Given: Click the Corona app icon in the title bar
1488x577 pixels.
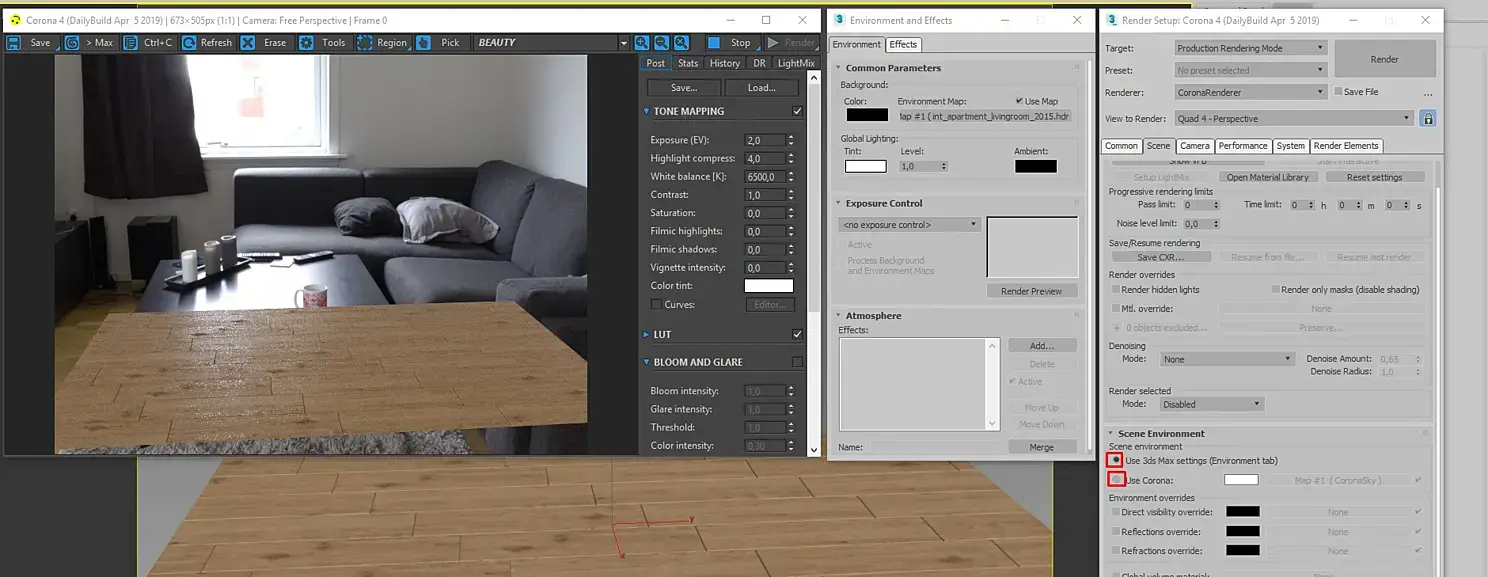Looking at the screenshot, I should [x=14, y=20].
